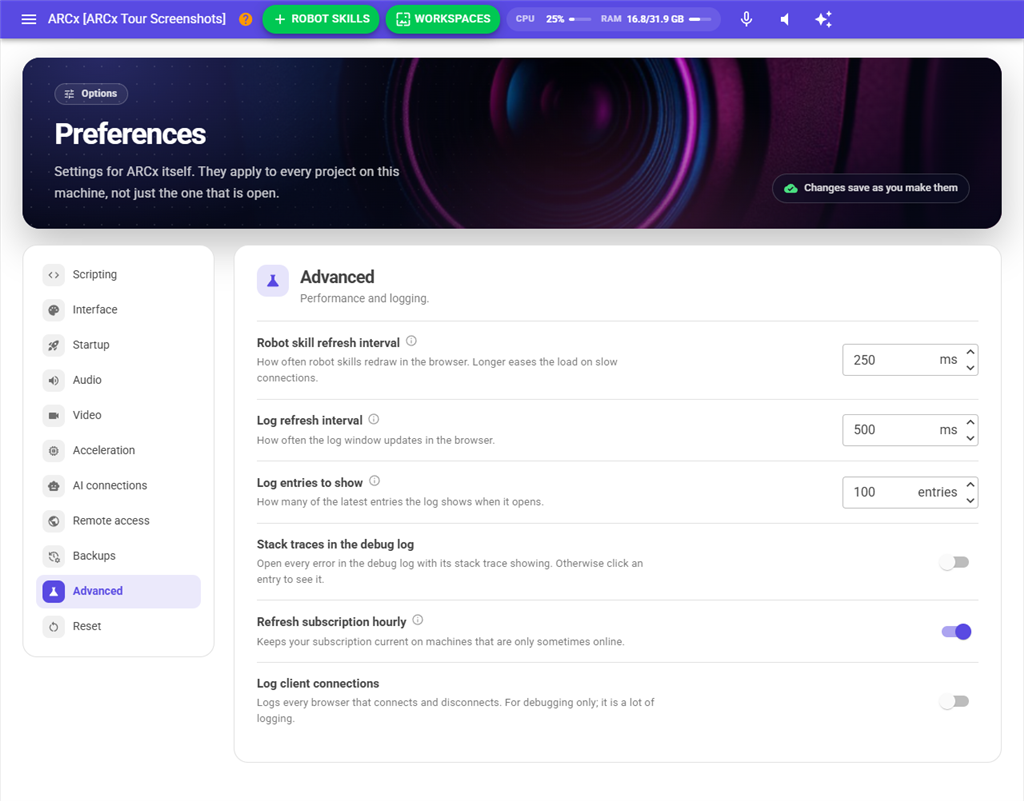Click the Acceleration chip icon
The height and width of the screenshot is (801, 1024).
pos(54,450)
